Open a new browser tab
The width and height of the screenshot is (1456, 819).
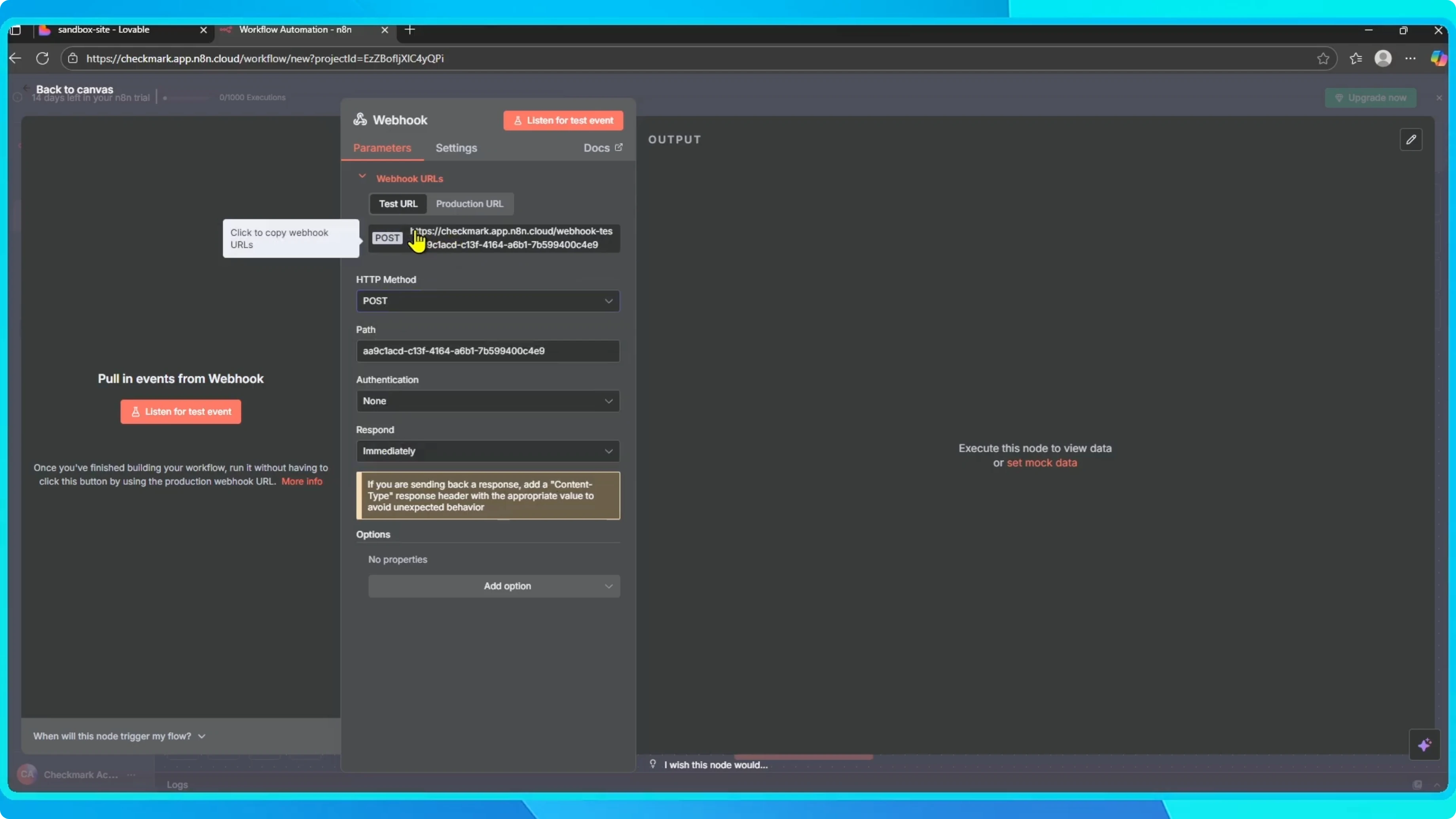410,29
